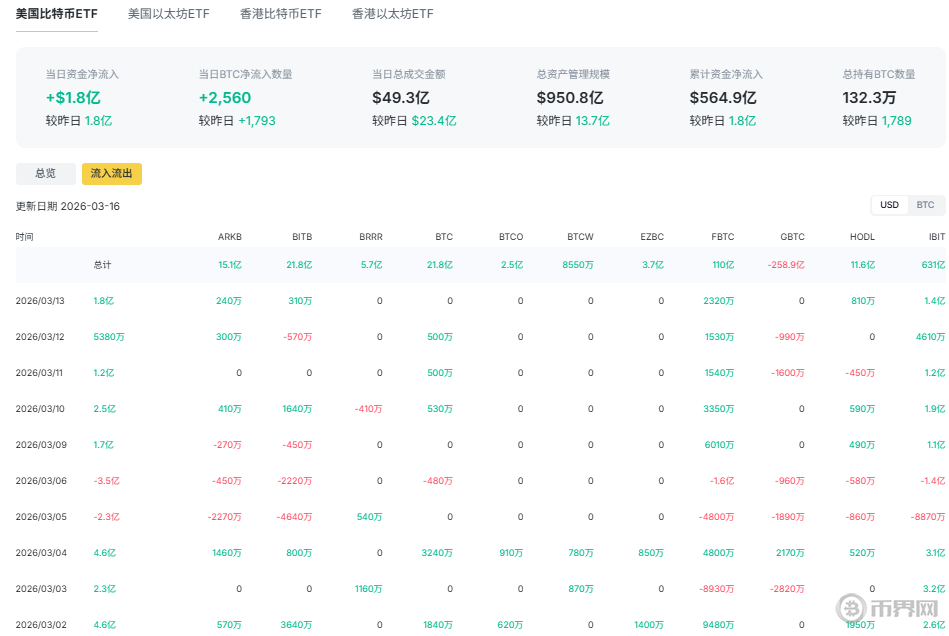The image size is (949, 636).
Task: Click BITB -570万 on 2026/03/12
Action: tap(298, 337)
